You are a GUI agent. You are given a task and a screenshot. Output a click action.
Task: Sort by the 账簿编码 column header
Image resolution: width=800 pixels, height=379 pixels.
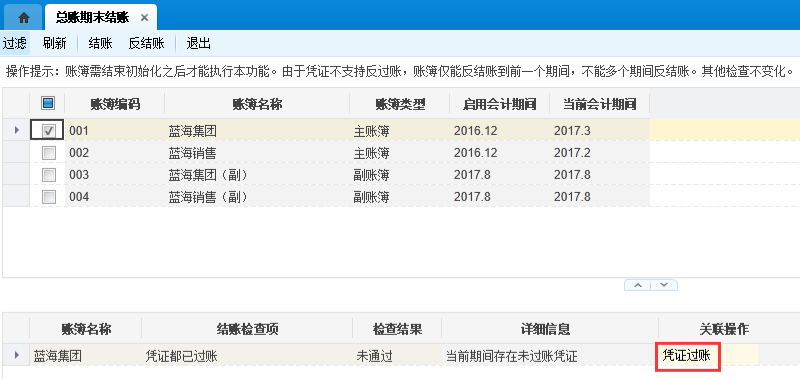tap(115, 104)
